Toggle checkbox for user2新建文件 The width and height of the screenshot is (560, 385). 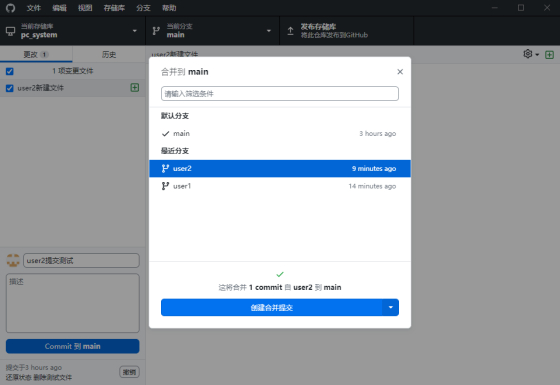coord(10,88)
